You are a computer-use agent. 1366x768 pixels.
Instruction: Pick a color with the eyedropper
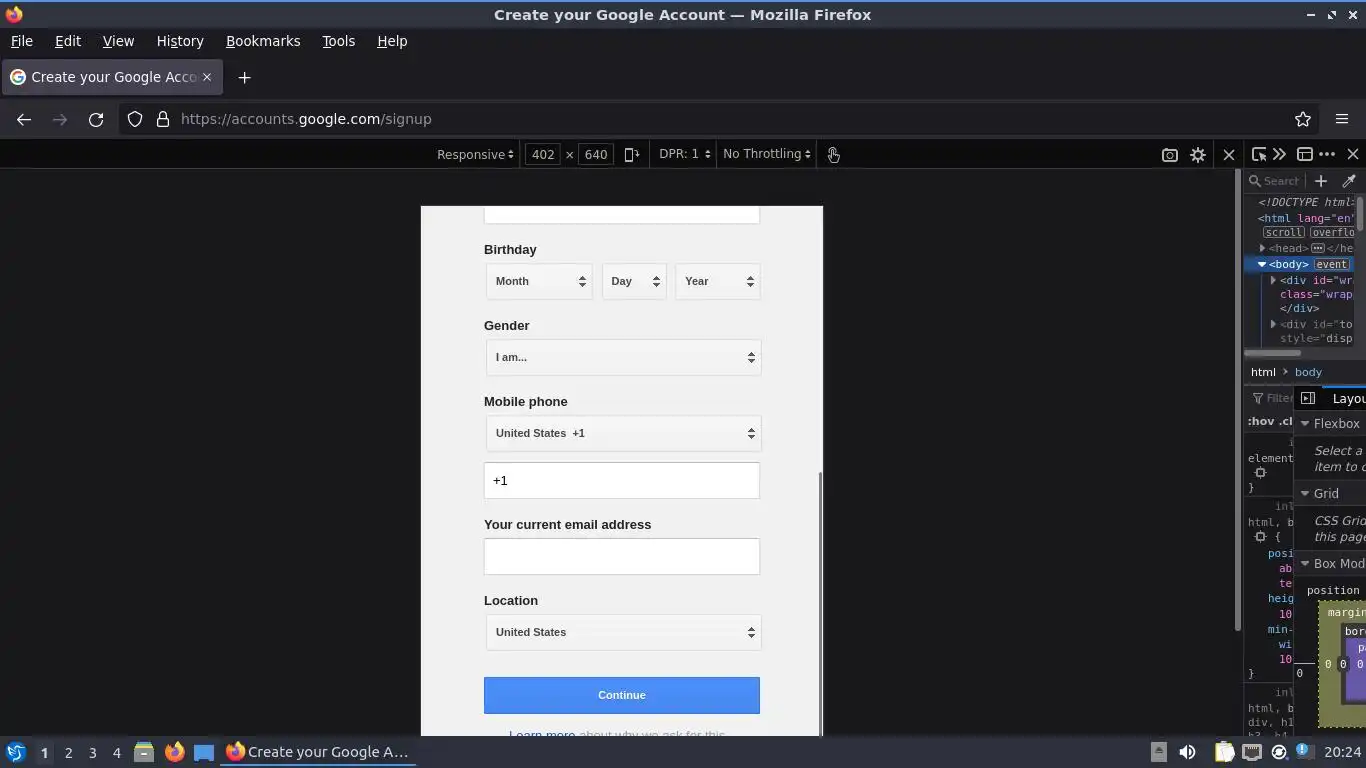(1349, 181)
